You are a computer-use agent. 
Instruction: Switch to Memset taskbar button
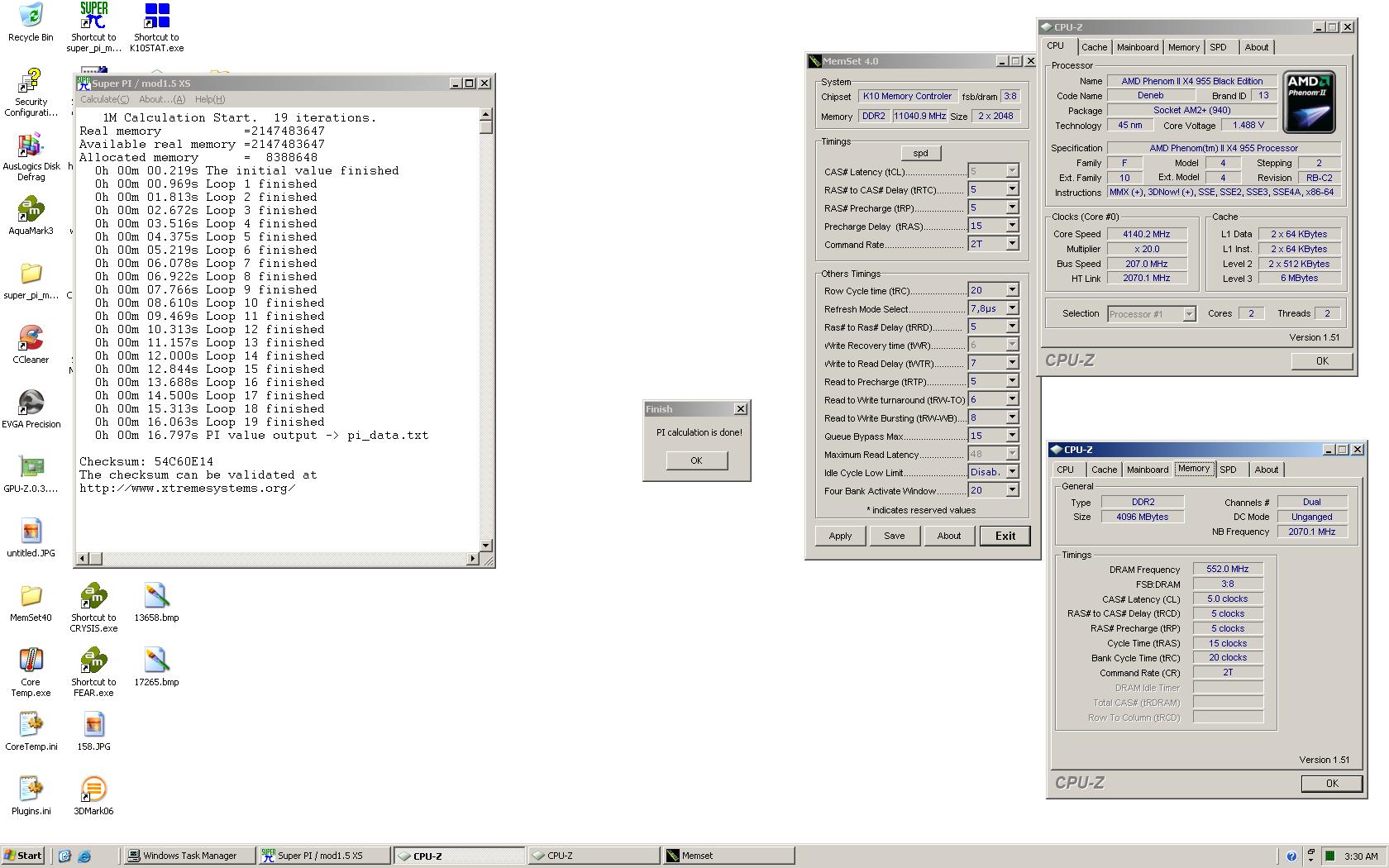coord(728,856)
